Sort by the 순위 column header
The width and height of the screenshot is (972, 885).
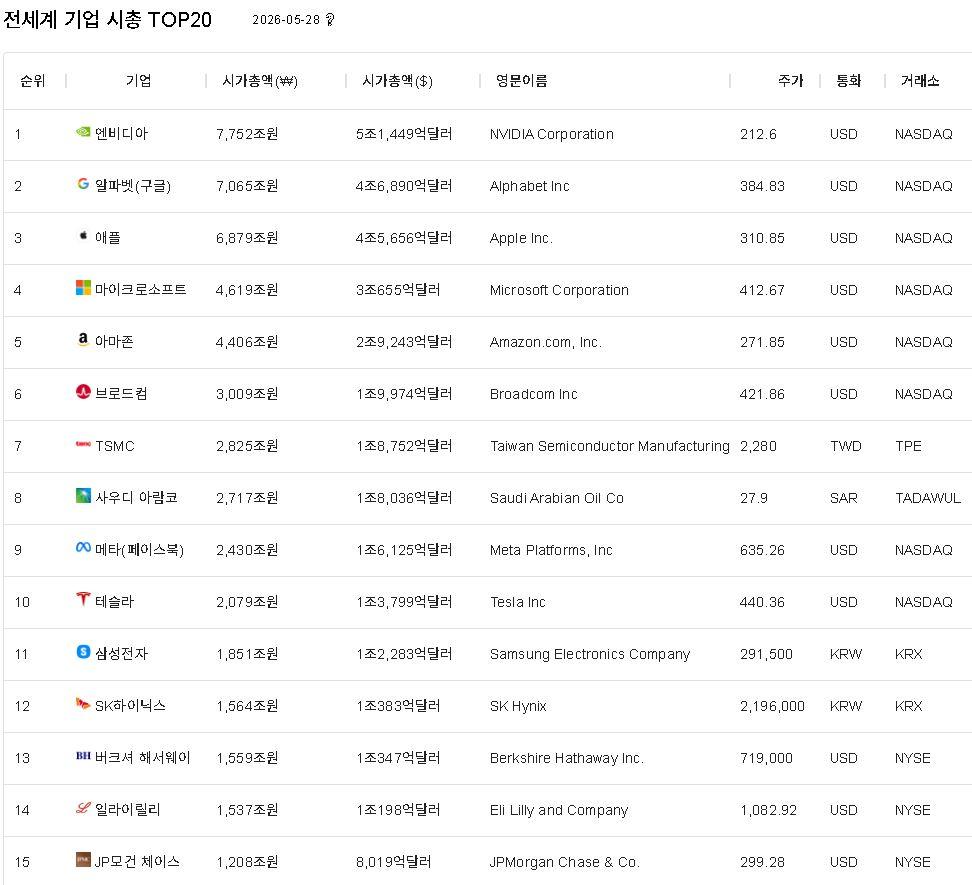32,81
